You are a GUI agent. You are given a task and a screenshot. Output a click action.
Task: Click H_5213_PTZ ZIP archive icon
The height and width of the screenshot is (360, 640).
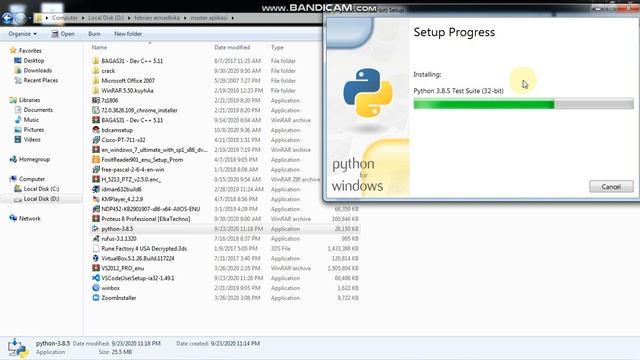coord(96,179)
